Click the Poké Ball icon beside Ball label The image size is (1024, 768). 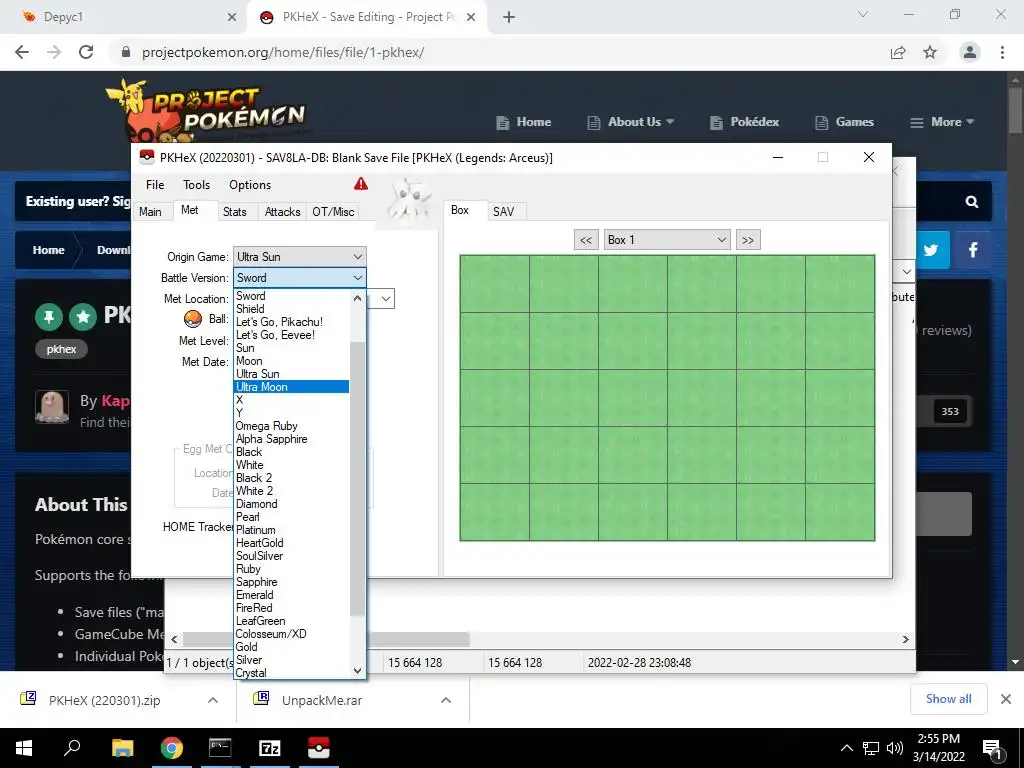193,319
